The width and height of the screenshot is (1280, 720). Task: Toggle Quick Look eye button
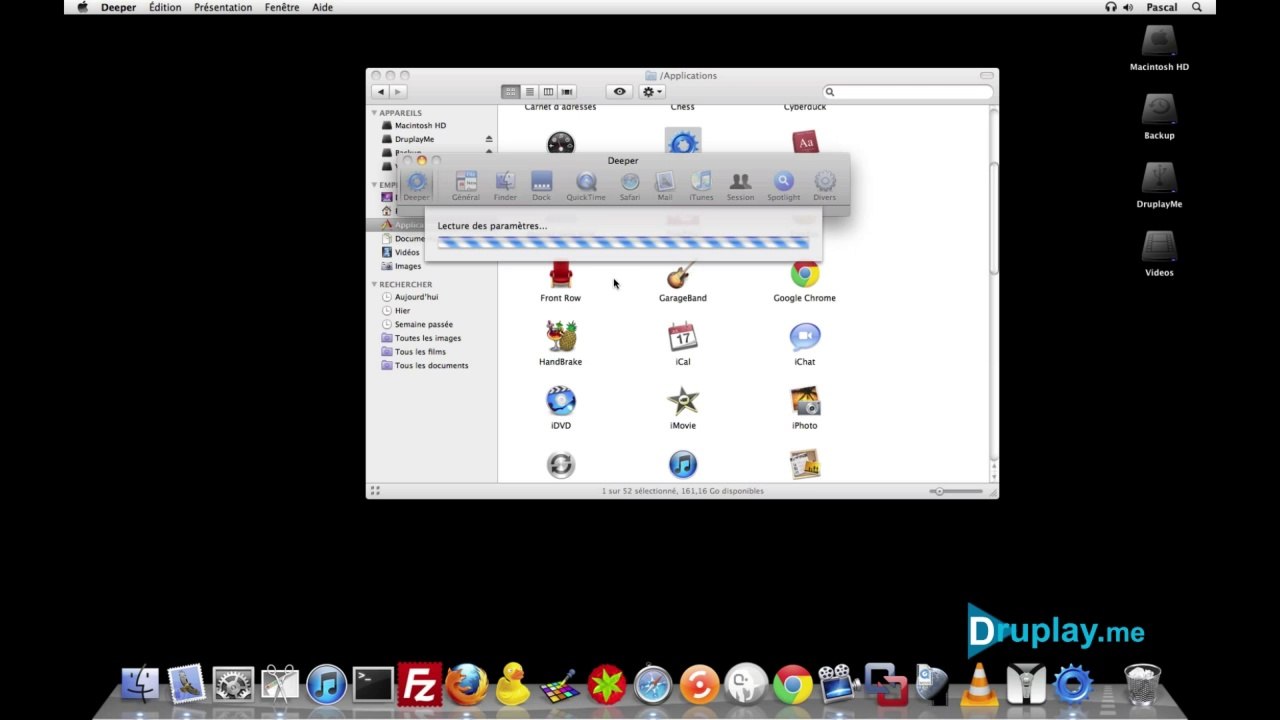coord(619,92)
